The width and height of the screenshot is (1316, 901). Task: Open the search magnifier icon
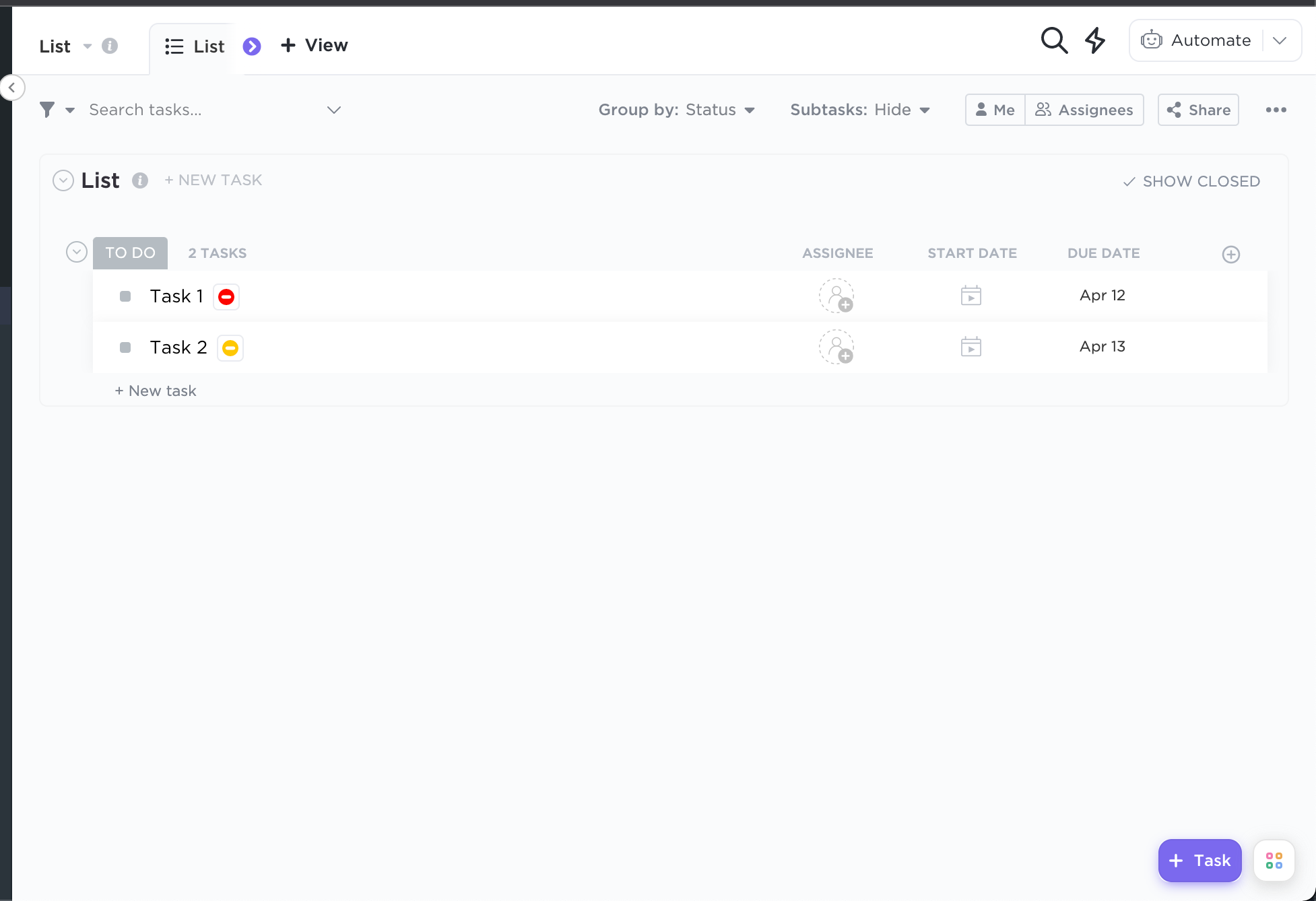pos(1054,40)
